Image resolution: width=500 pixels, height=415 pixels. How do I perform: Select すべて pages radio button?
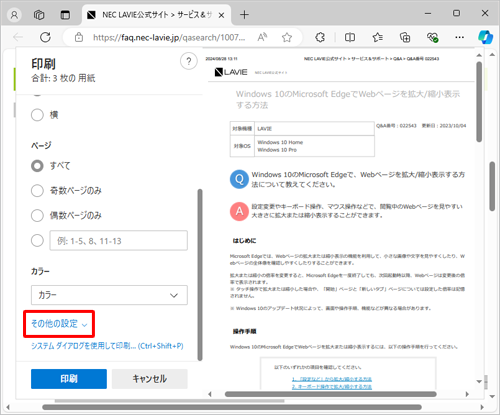pos(37,166)
